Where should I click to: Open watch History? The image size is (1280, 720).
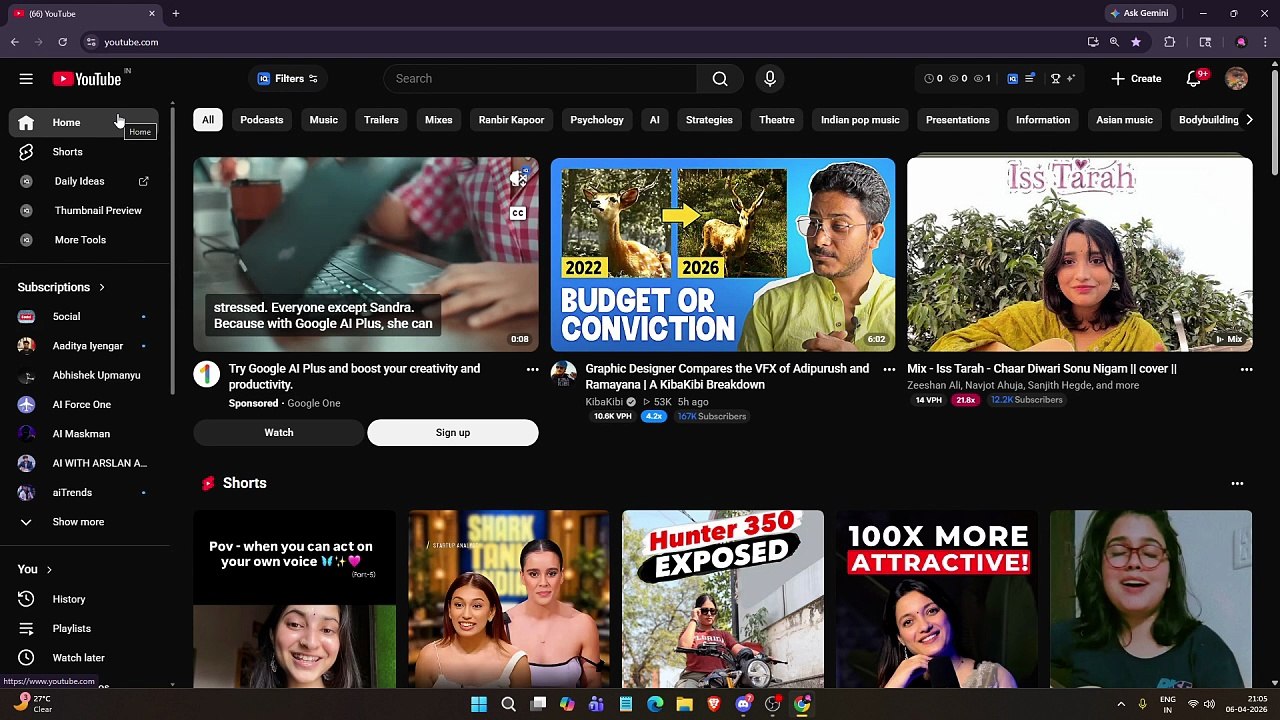[84, 599]
